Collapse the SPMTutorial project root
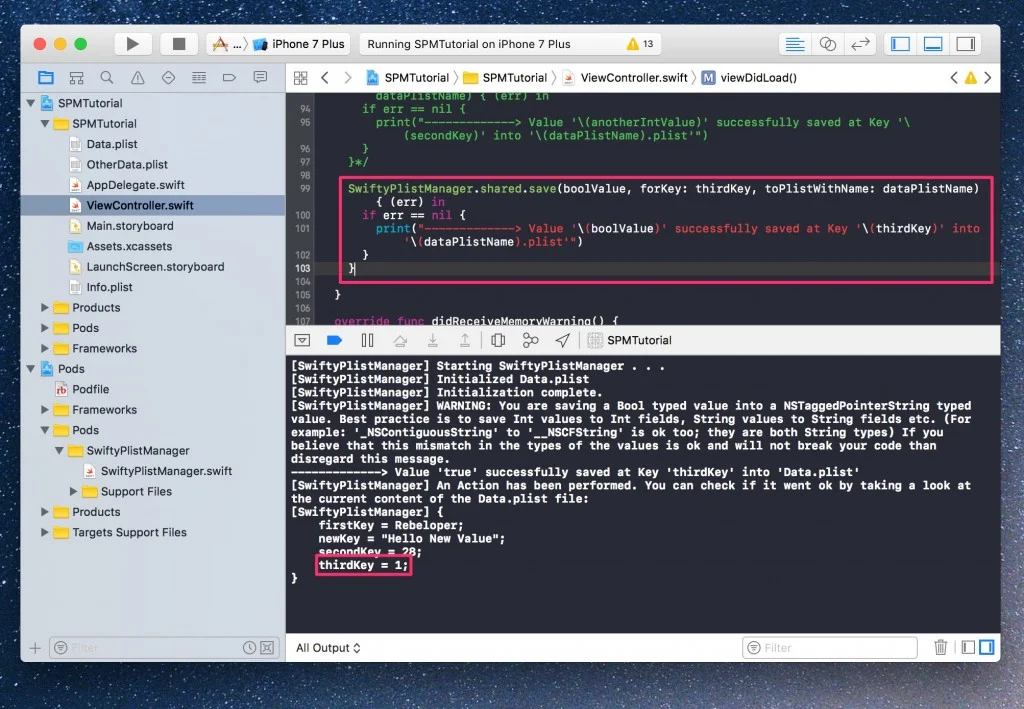Screen dimensions: 1024x709 tap(31, 103)
